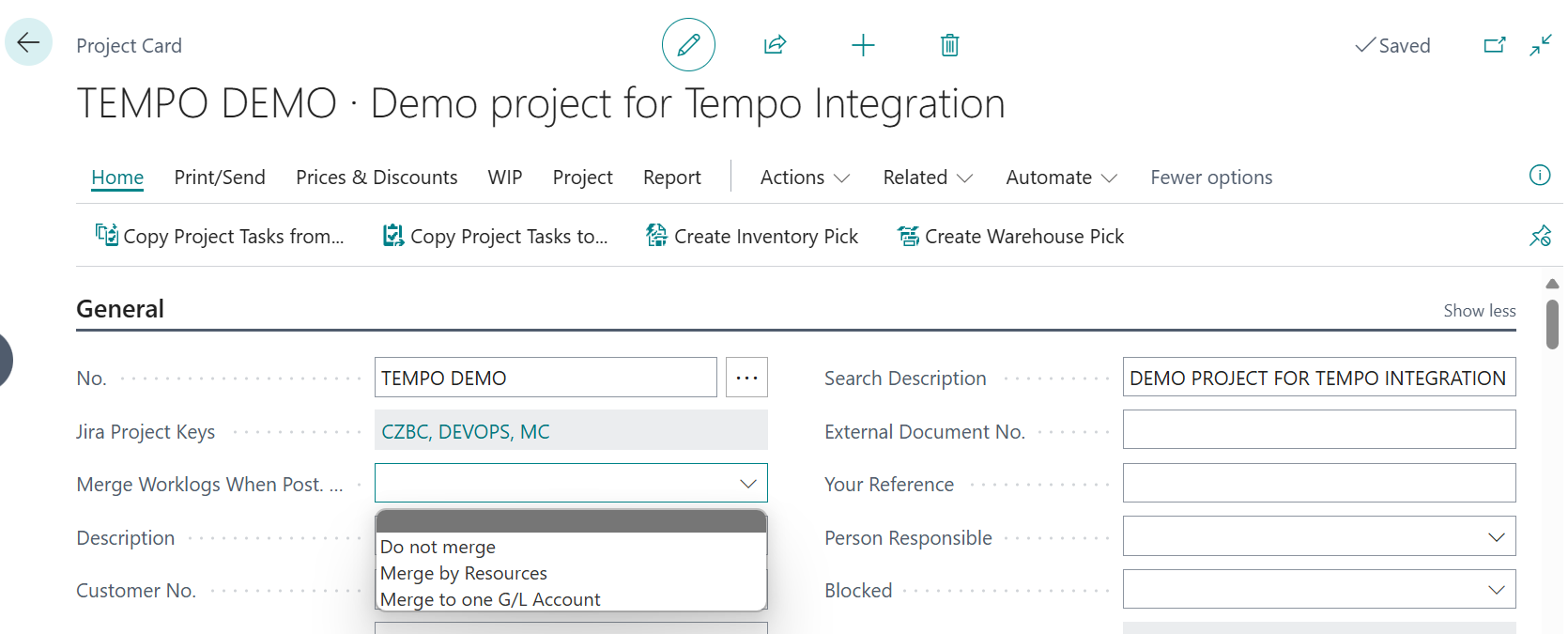Click the pencil edit icon
Image resolution: width=1568 pixels, height=634 pixels.
click(688, 45)
